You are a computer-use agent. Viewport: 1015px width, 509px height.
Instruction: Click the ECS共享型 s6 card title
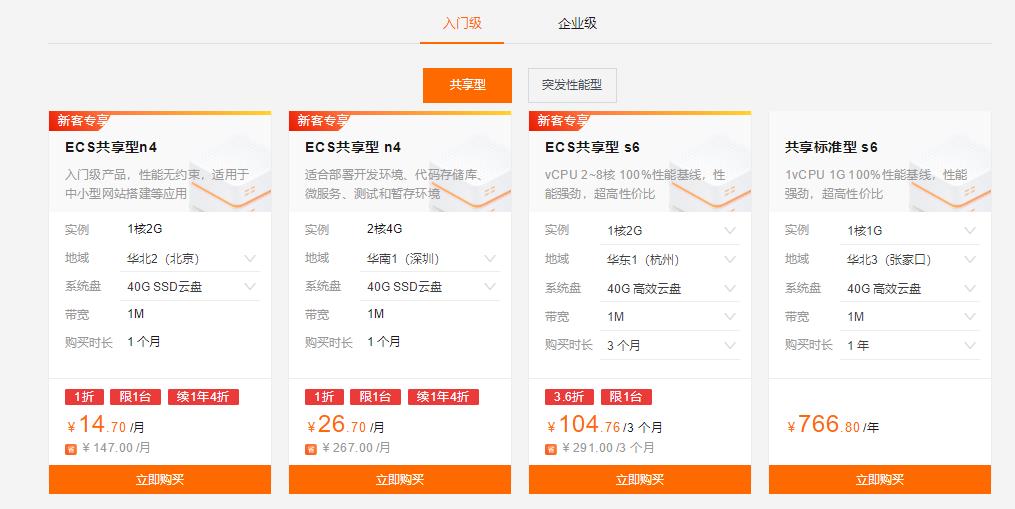point(592,148)
